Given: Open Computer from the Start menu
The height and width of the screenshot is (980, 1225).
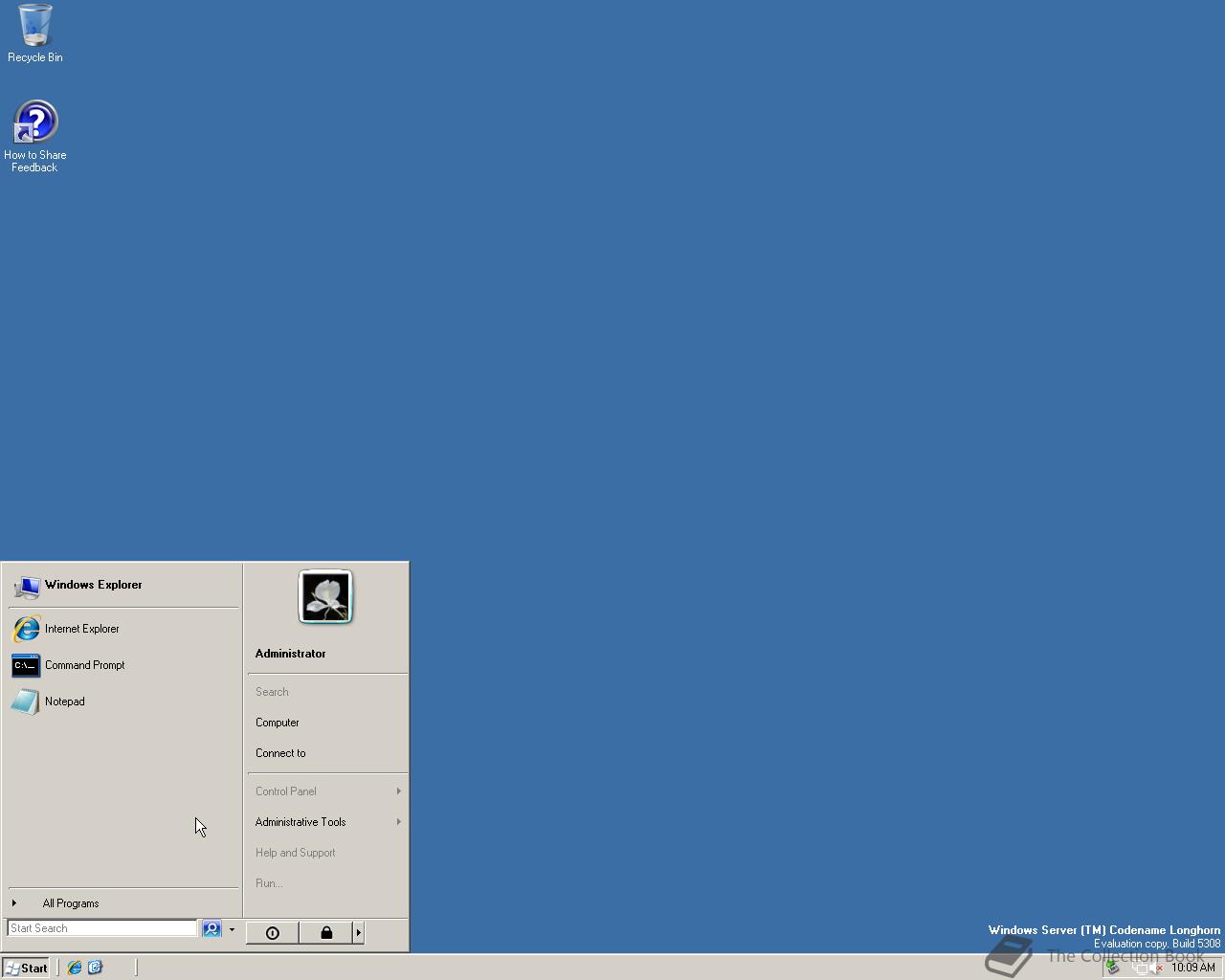Looking at the screenshot, I should coord(326,723).
